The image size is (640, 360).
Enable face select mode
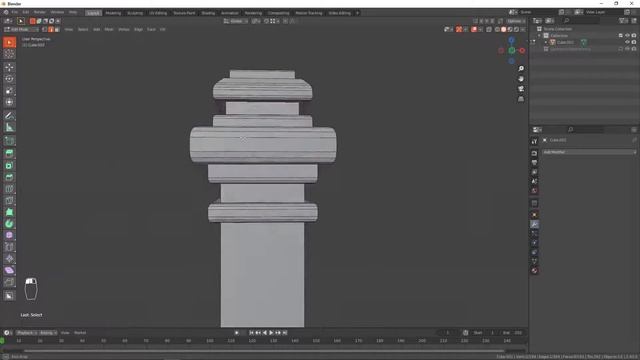(57, 29)
